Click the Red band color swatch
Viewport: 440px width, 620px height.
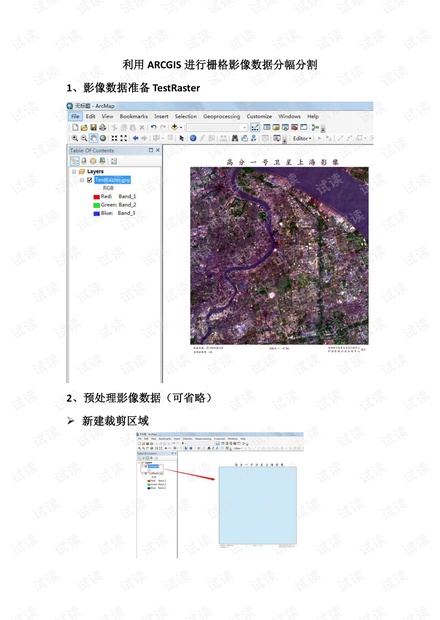[96, 197]
